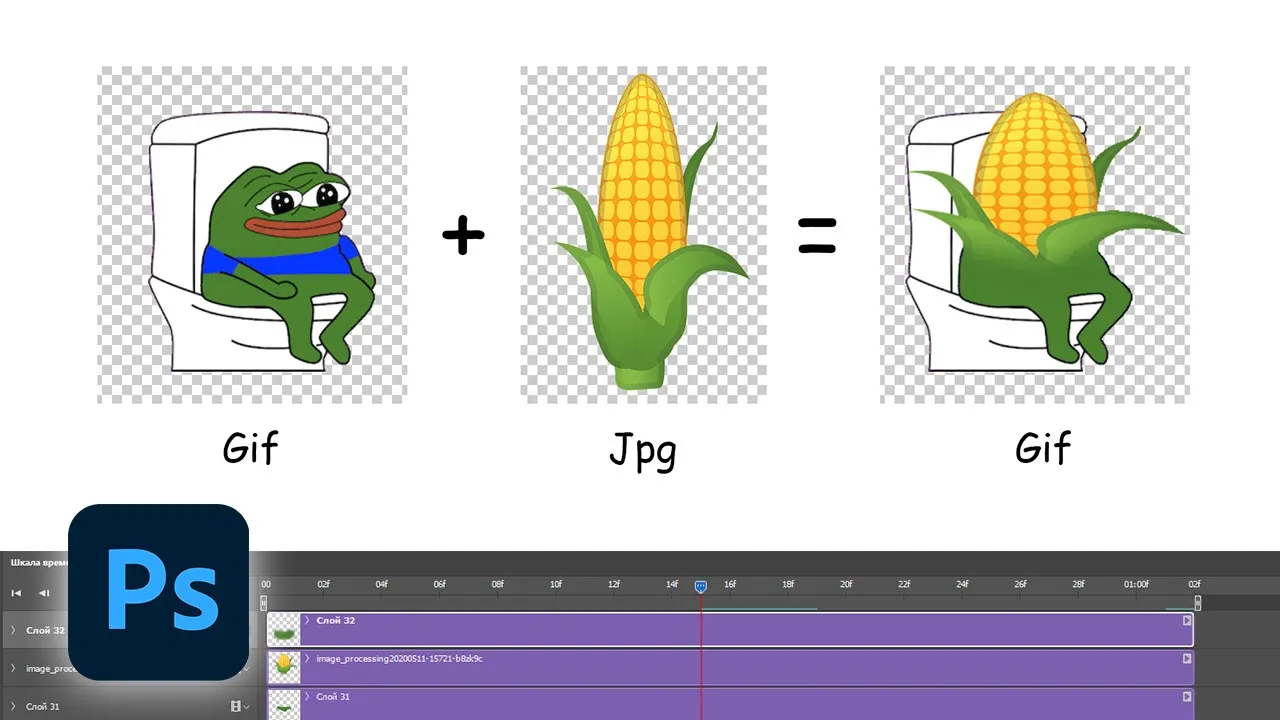
Task: Jump to frame 04f on the ruler
Action: pyautogui.click(x=382, y=584)
